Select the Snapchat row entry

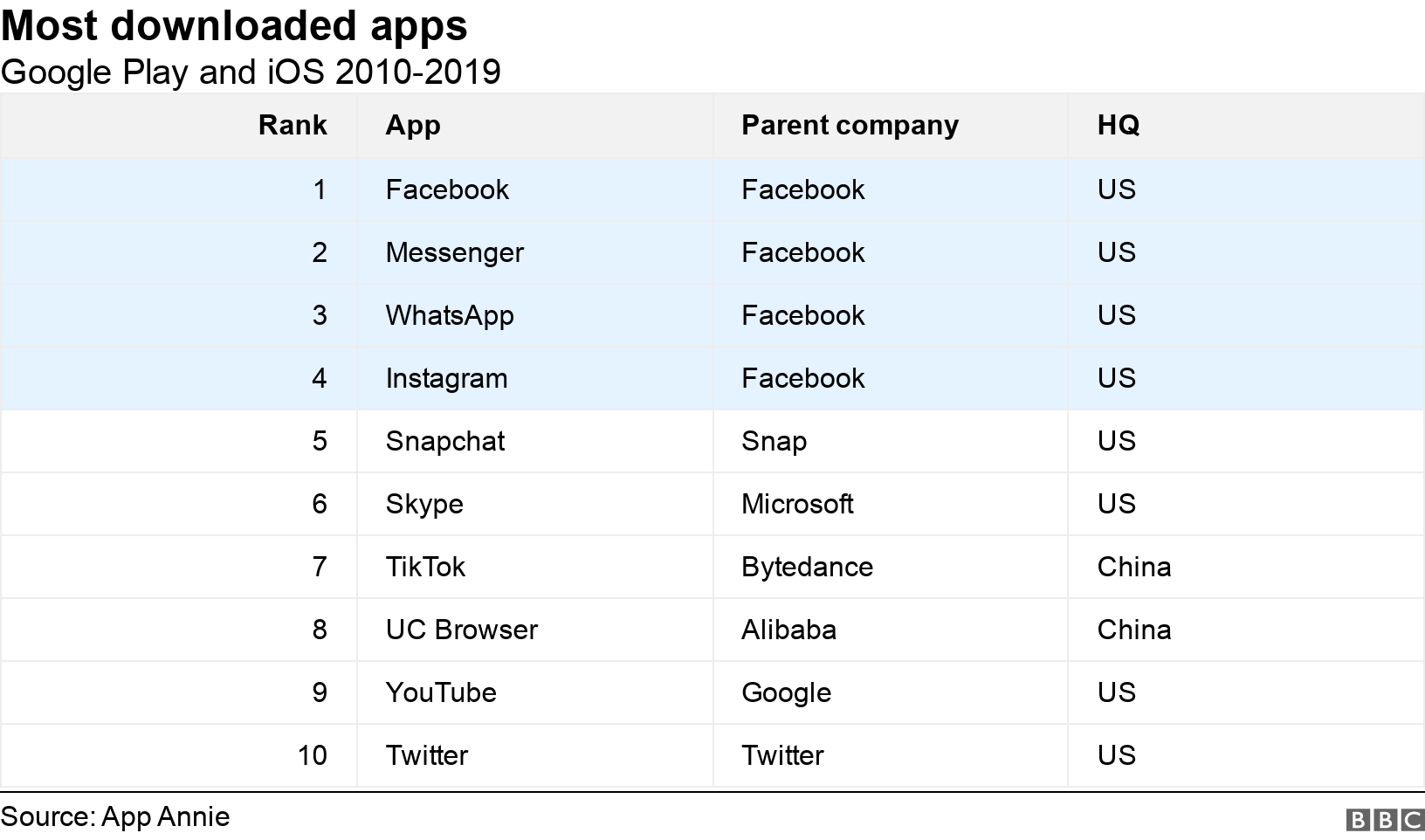click(x=445, y=441)
